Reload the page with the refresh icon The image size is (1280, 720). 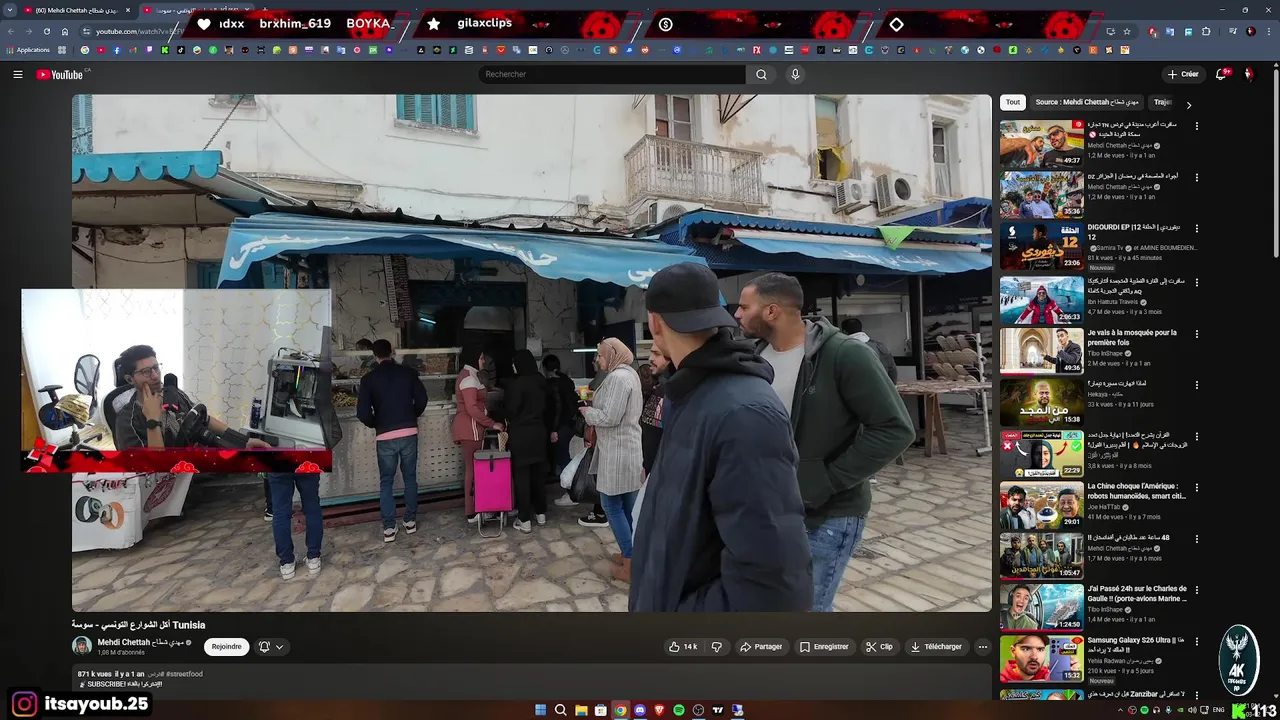coord(46,31)
